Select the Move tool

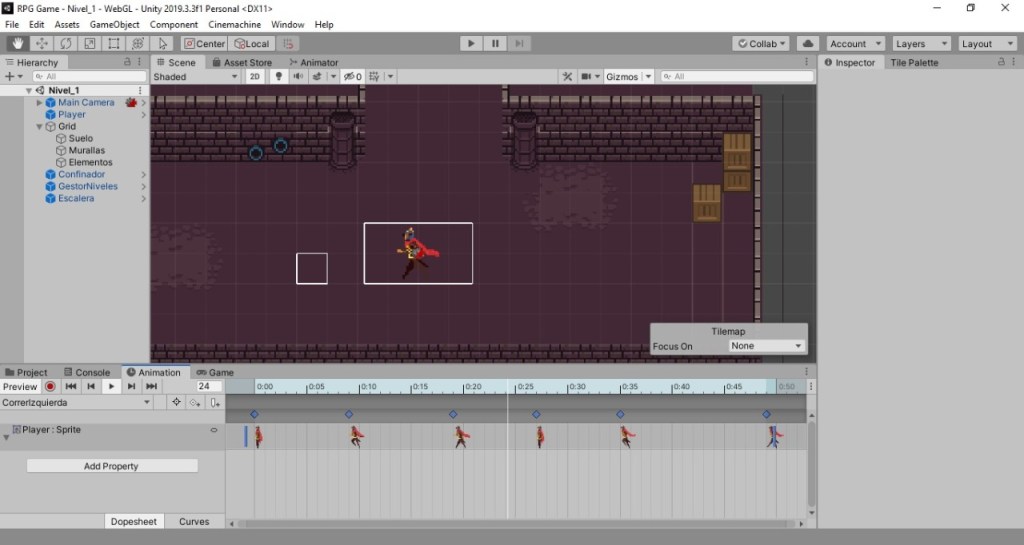(41, 44)
